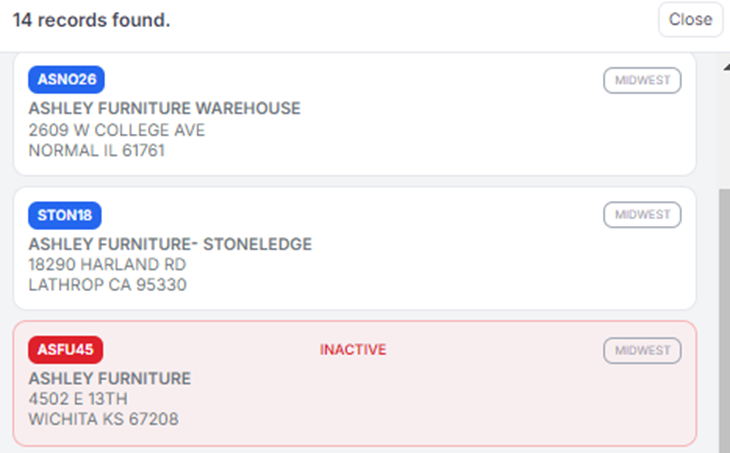Open the Ashley Furniture Warehouse record
Image resolution: width=730 pixels, height=453 pixels.
click(165, 108)
